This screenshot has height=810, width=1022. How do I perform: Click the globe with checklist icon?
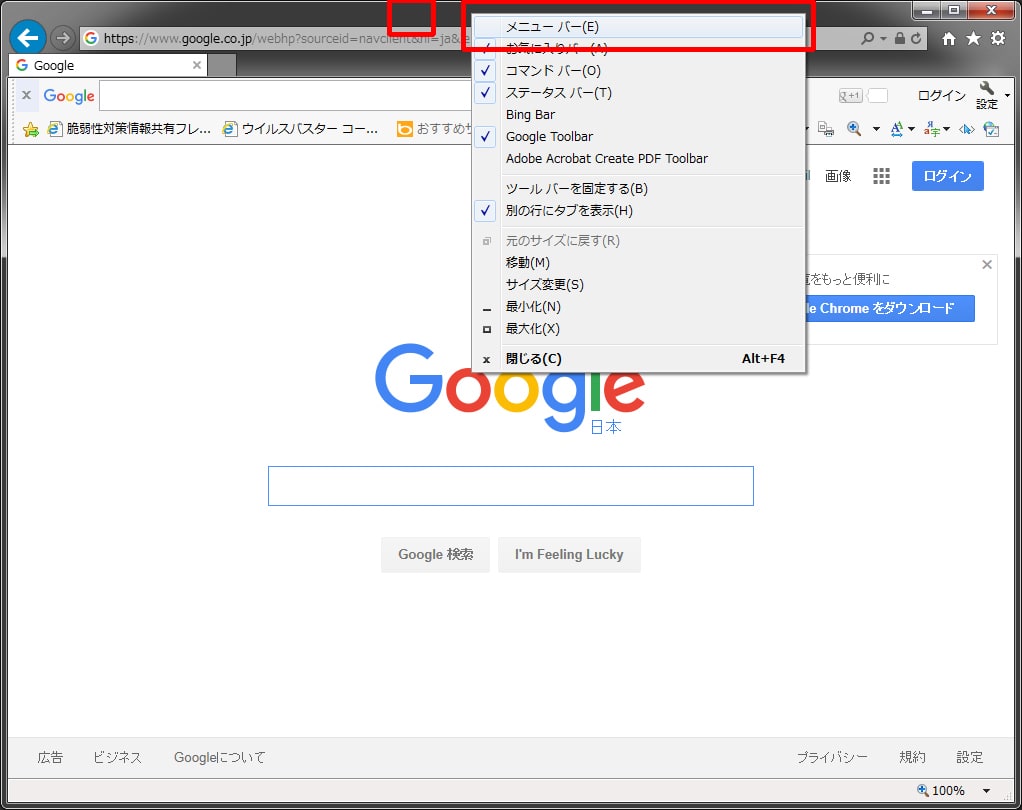click(x=991, y=129)
